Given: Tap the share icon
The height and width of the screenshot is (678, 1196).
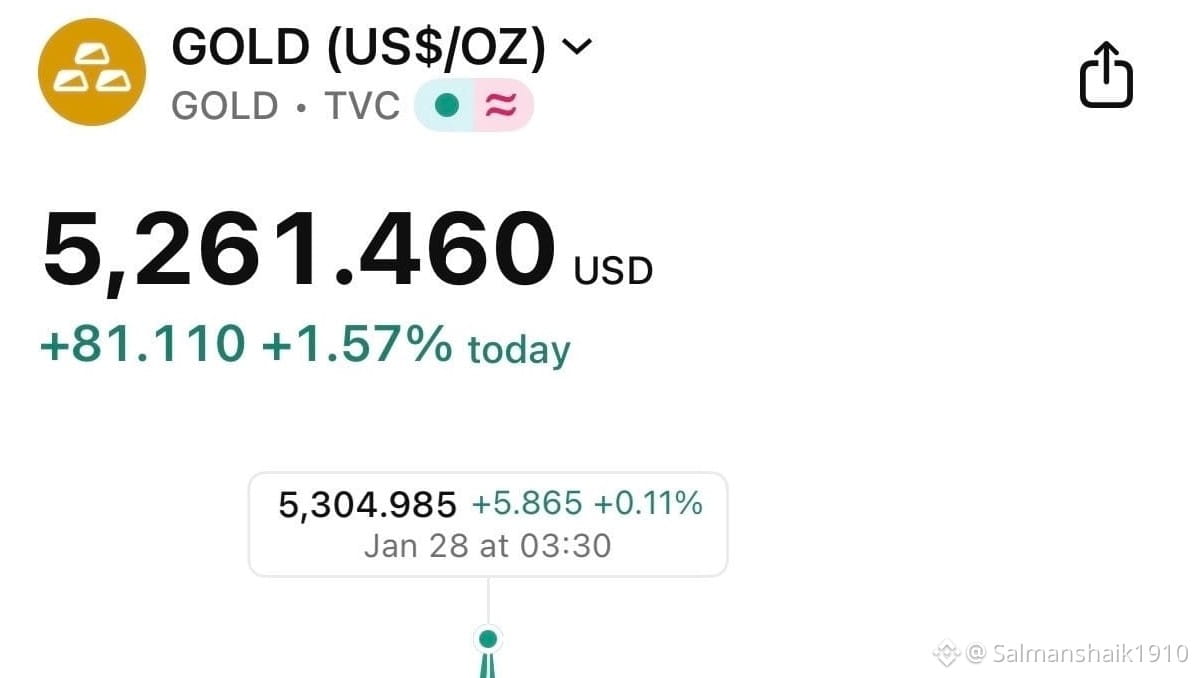Looking at the screenshot, I should tap(1106, 74).
